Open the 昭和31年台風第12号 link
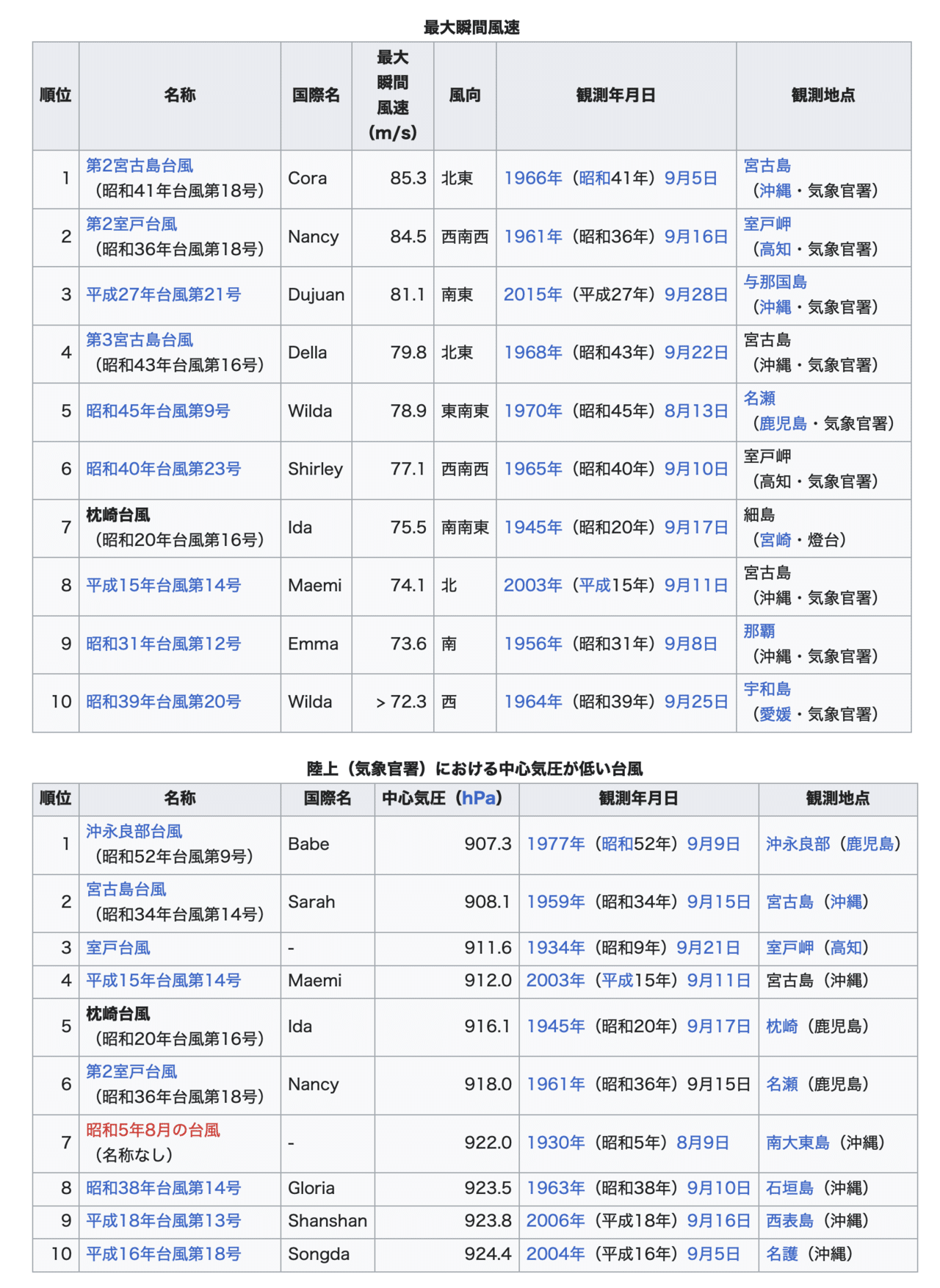940x1288 pixels. point(163,644)
